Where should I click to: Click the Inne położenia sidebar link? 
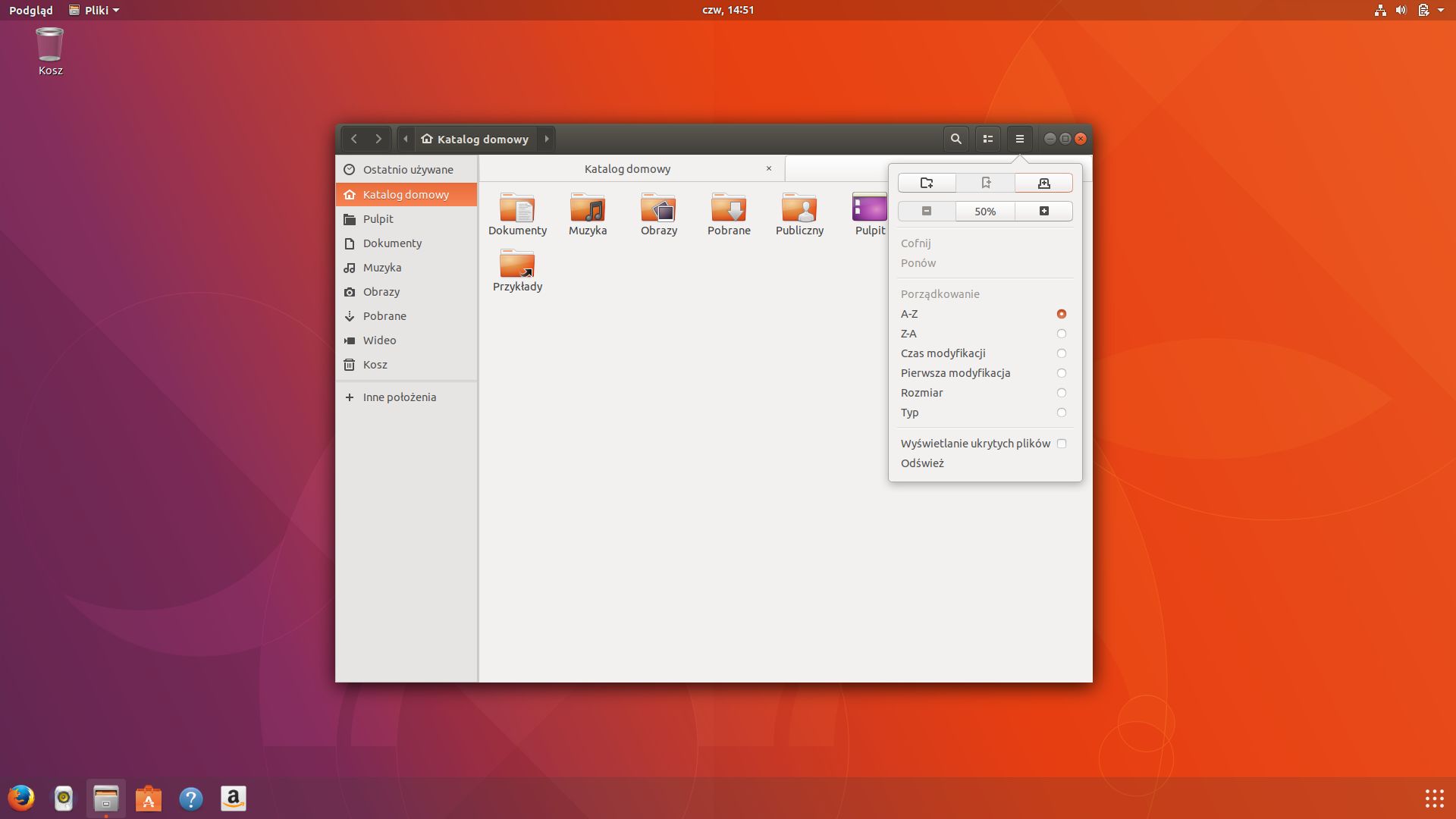tap(399, 397)
